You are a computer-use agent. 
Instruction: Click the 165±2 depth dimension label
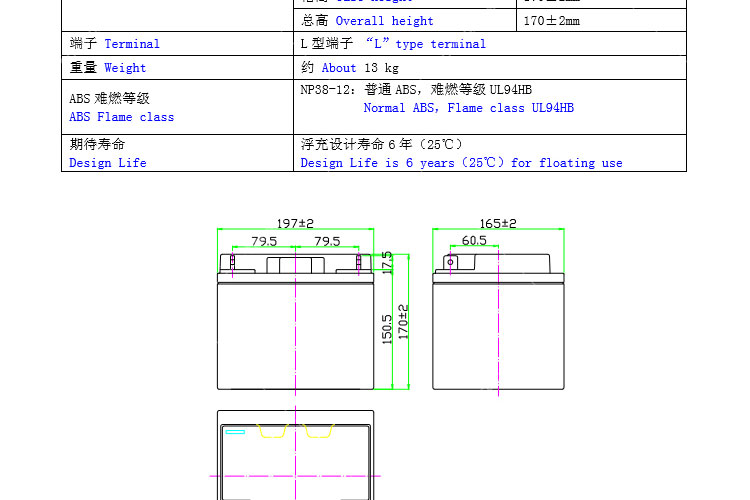497,223
